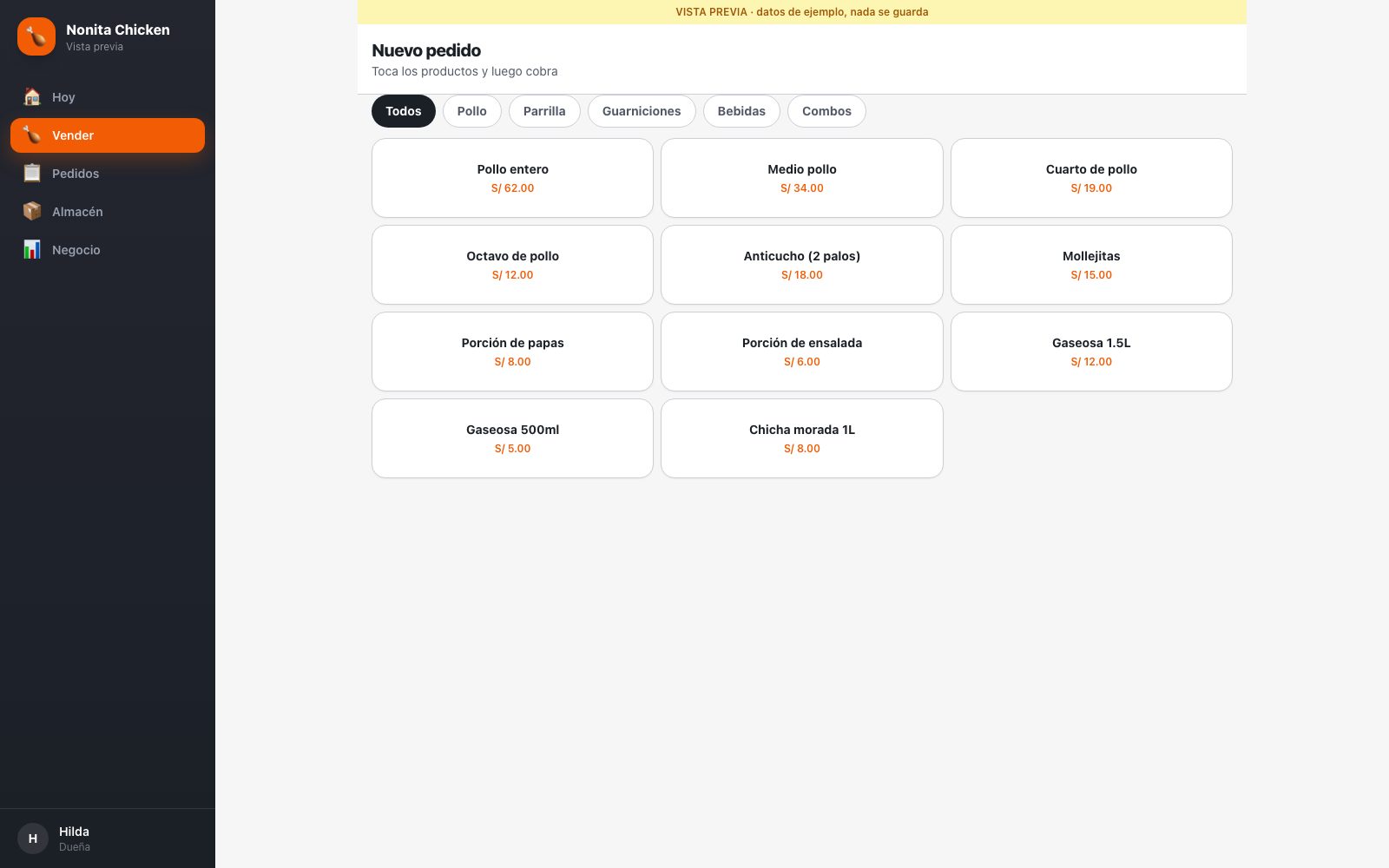This screenshot has height=868, width=1389.
Task: Click the Nonita Chicken drumstick logo
Action: pyautogui.click(x=36, y=36)
